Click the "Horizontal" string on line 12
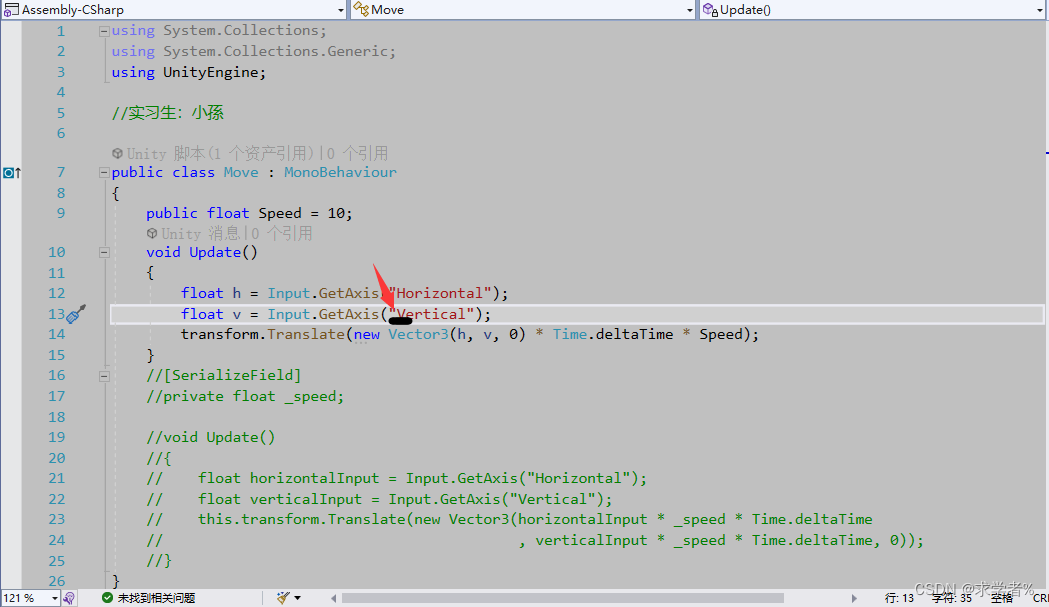Image resolution: width=1049 pixels, height=607 pixels. 440,293
